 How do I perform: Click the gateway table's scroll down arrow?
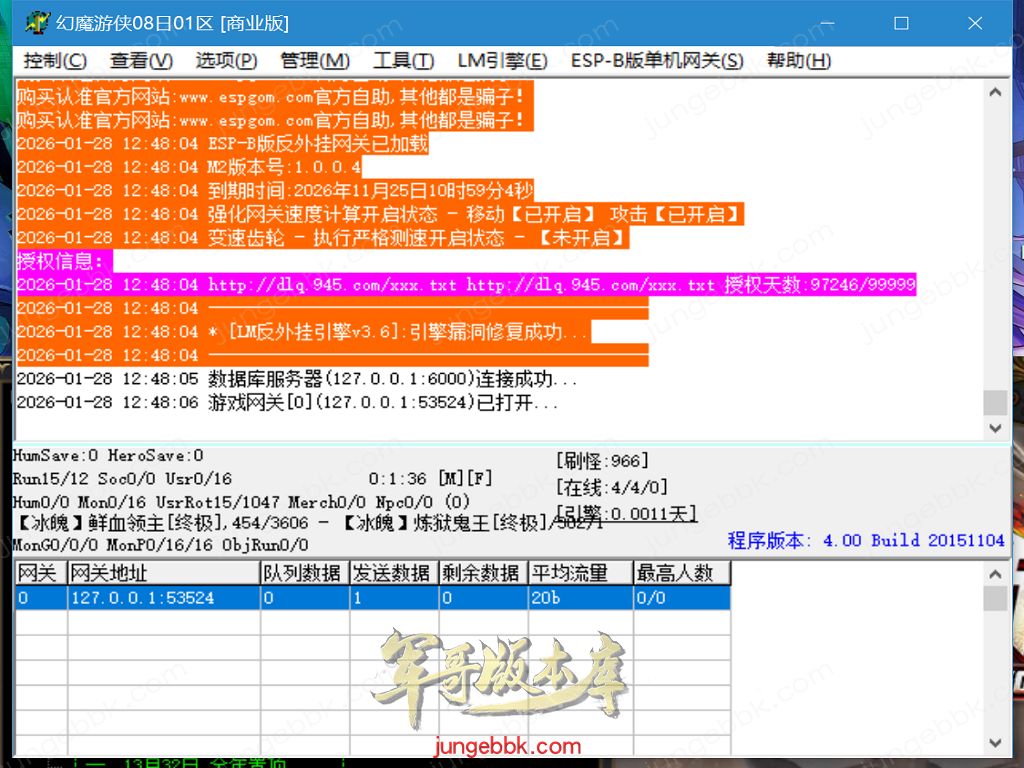995,742
